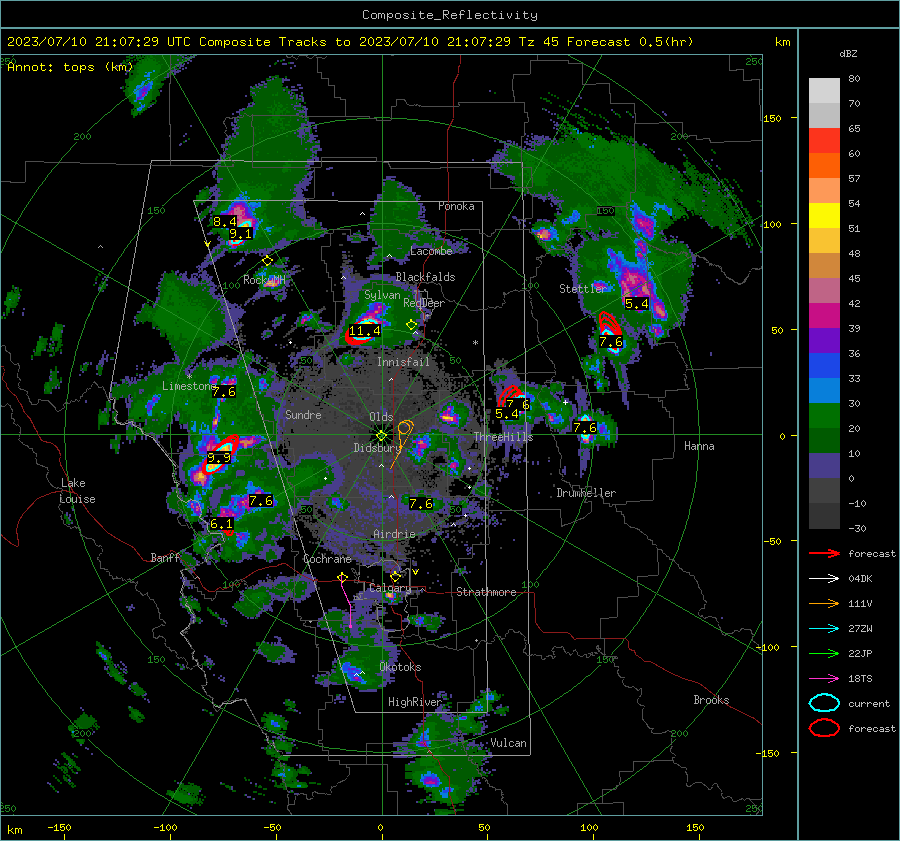Click the Composite_Reflectivity title

point(450,15)
